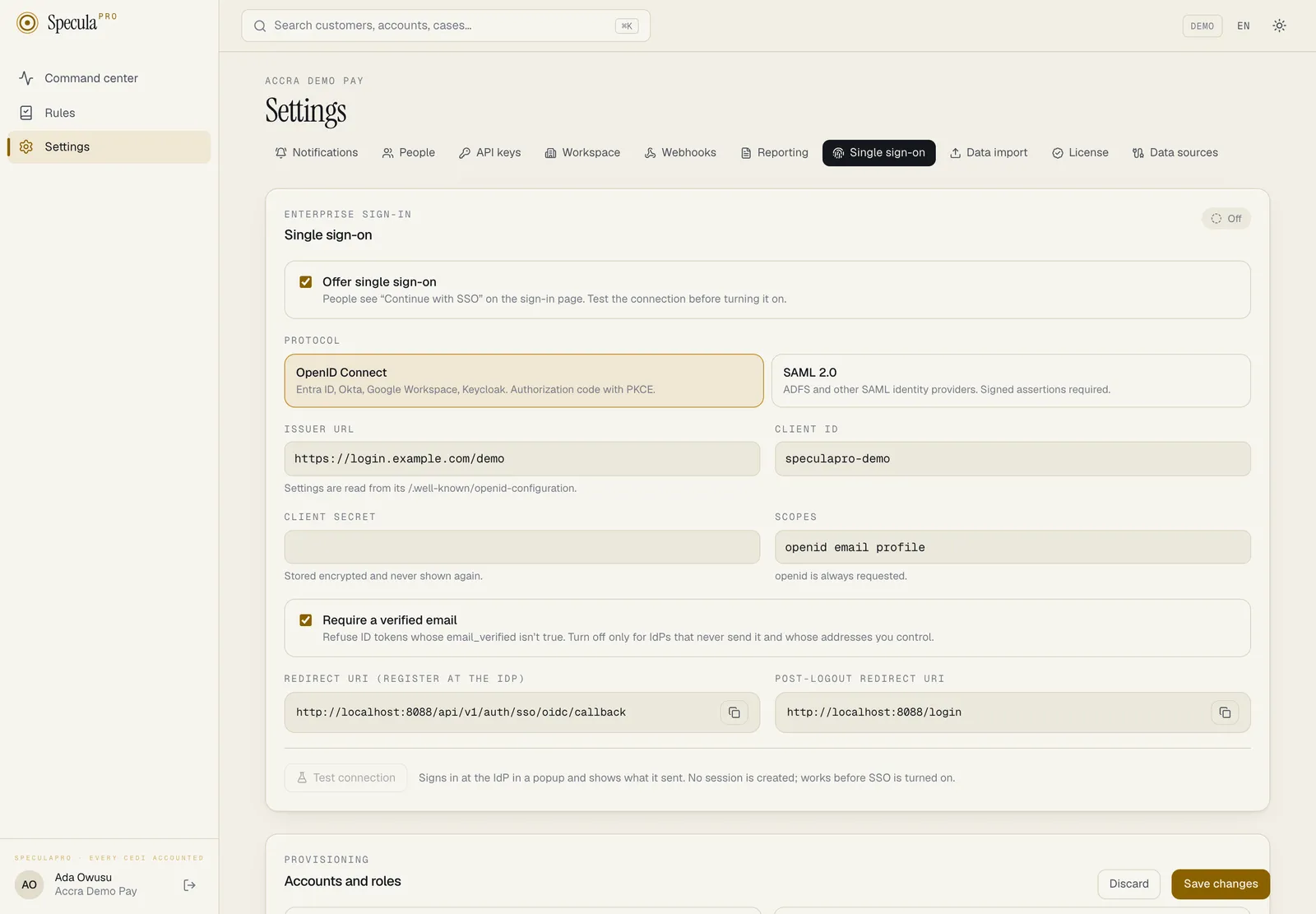Select the Single sign-on tab
This screenshot has width=1316, height=914.
click(878, 153)
